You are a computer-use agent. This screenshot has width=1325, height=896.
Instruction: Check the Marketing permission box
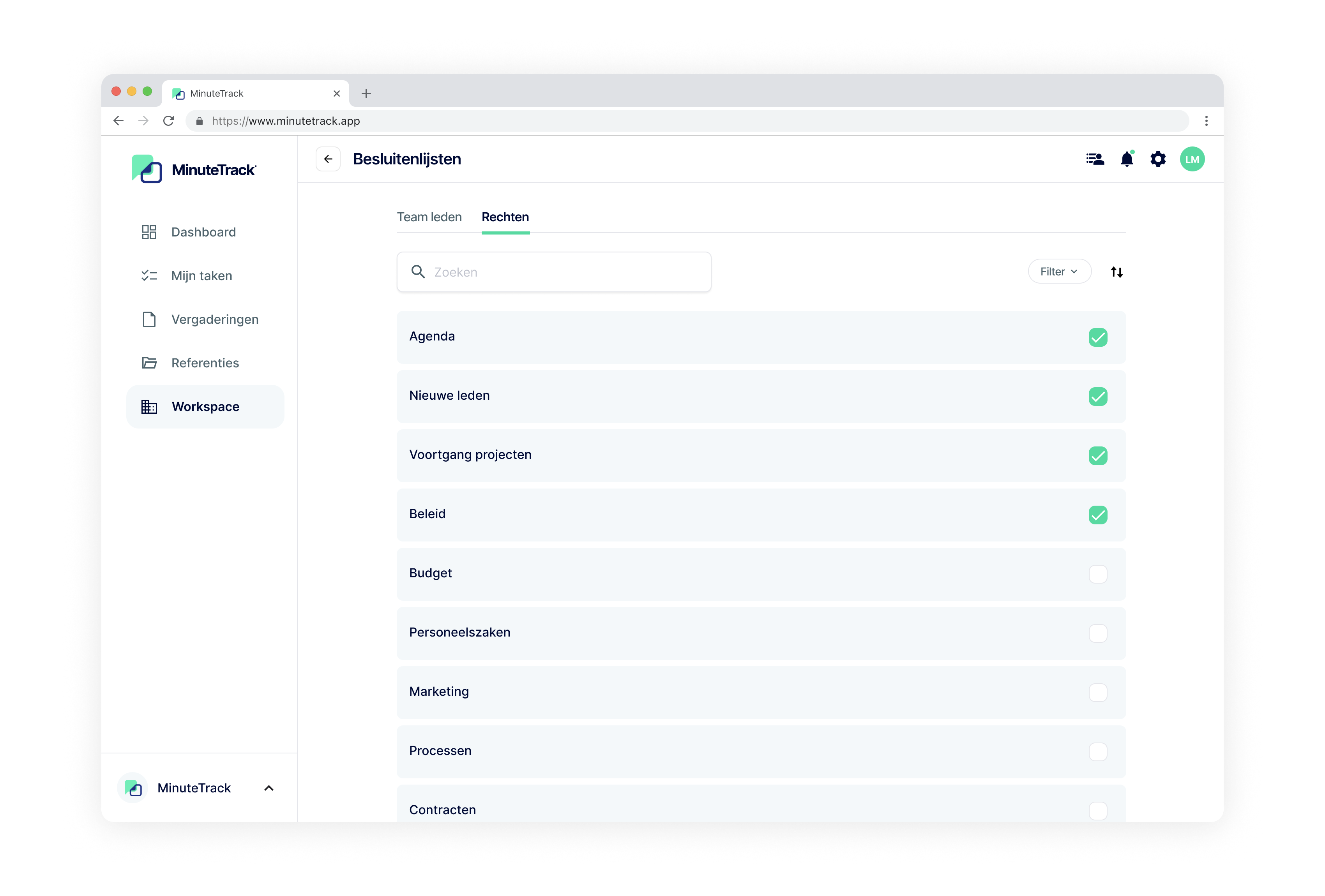click(1097, 693)
